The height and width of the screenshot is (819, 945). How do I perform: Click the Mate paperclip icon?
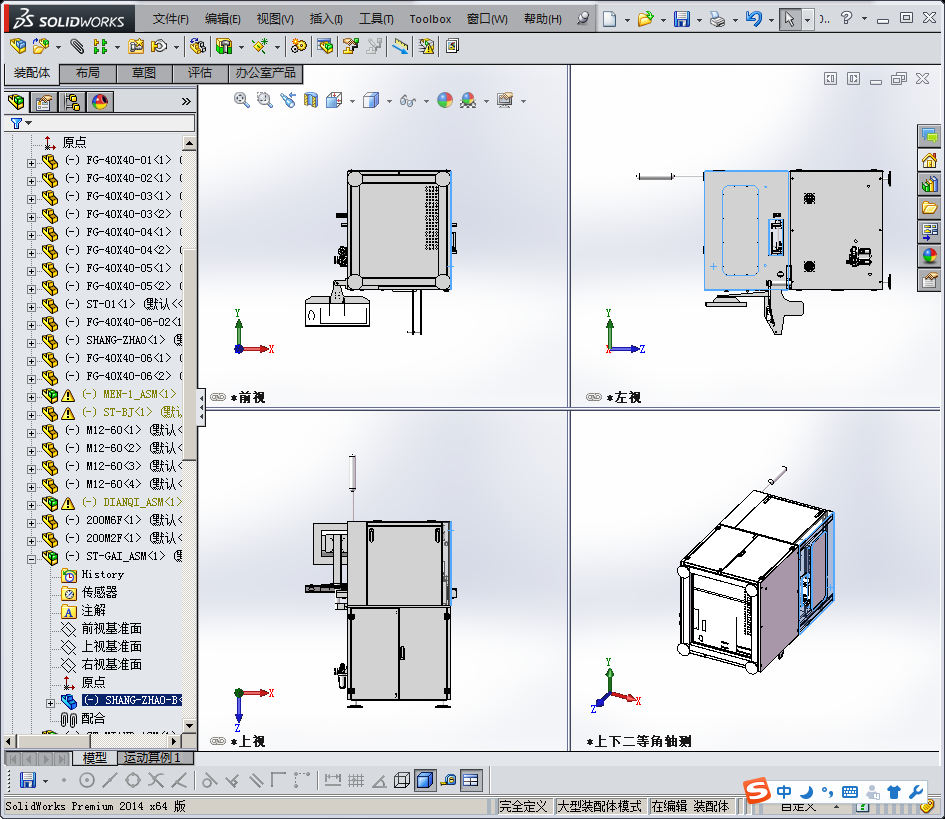pos(77,46)
